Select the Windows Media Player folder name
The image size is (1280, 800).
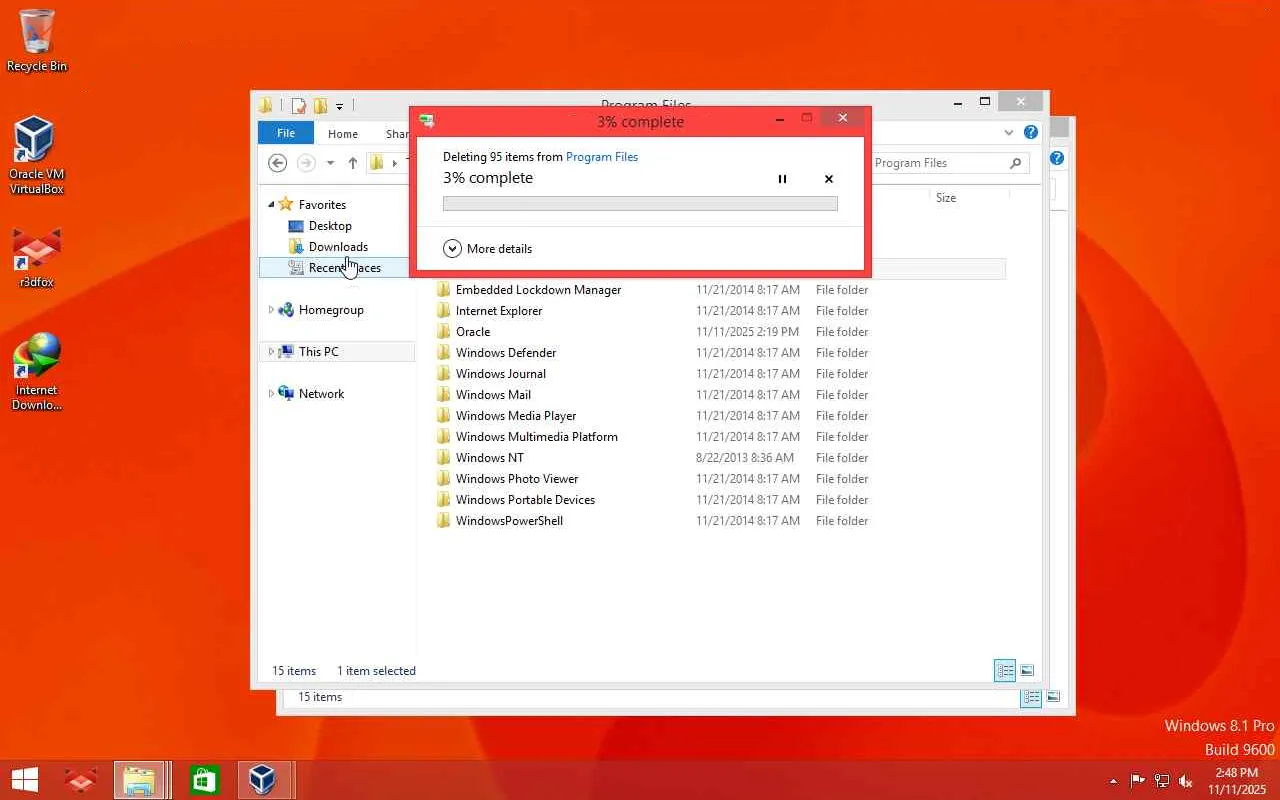point(516,416)
